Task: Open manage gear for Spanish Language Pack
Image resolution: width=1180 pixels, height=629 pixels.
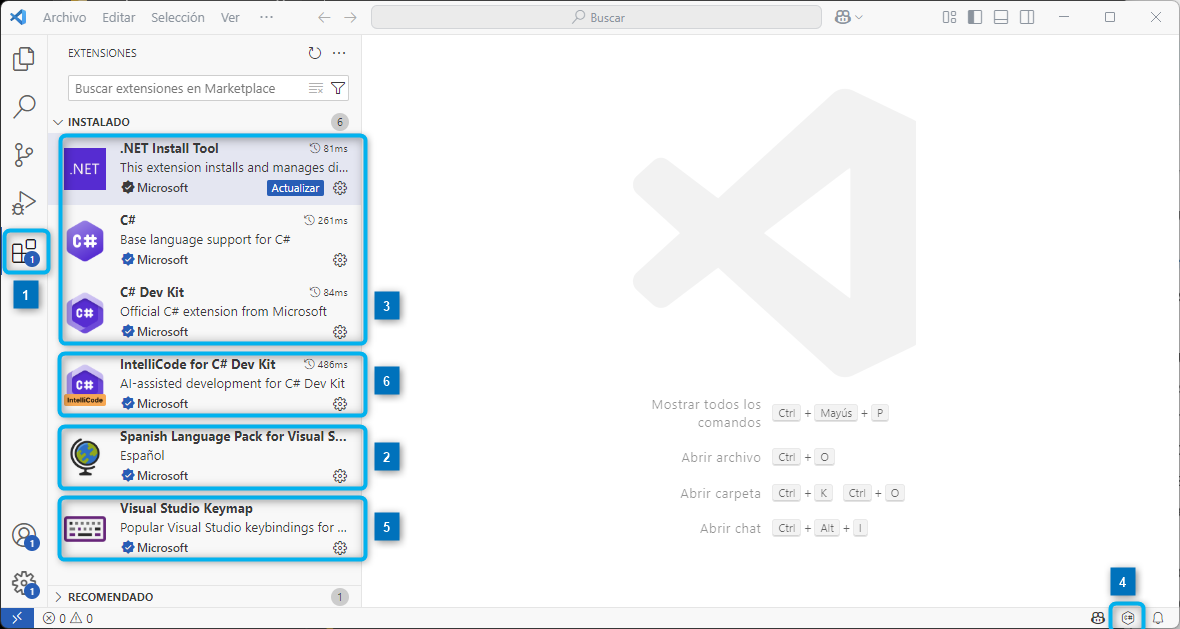Action: point(339,476)
